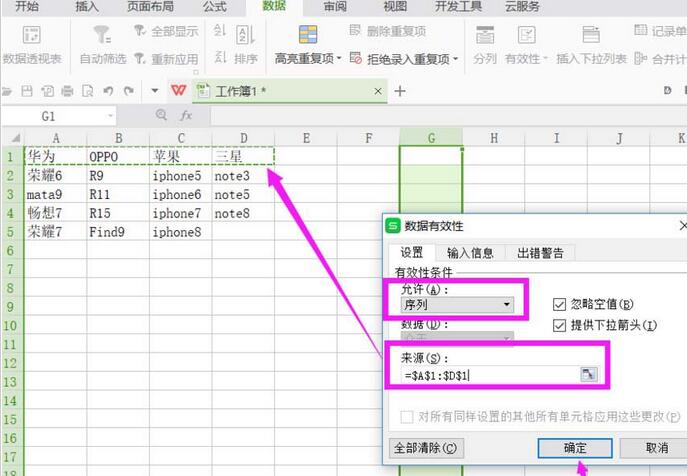Screen dimensions: 687x476
Task: Click the 取消 button
Action: pyautogui.click(x=655, y=448)
